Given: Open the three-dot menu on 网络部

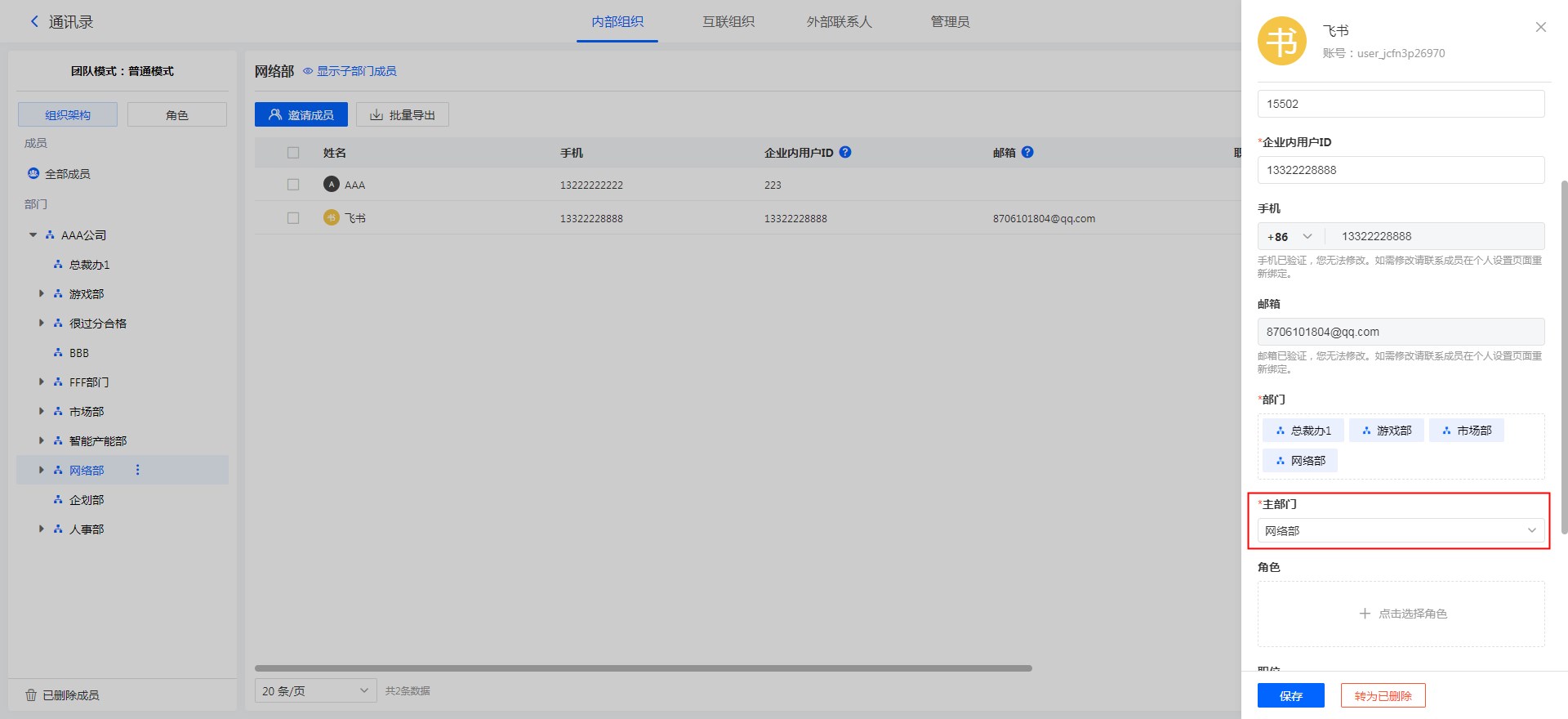Looking at the screenshot, I should coord(137,470).
